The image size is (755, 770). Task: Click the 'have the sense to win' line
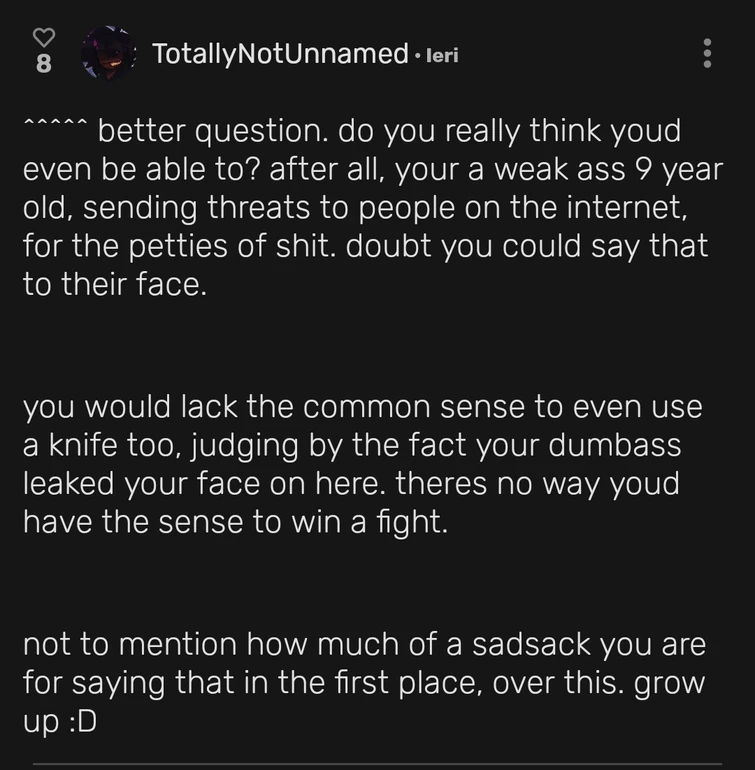[235, 522]
